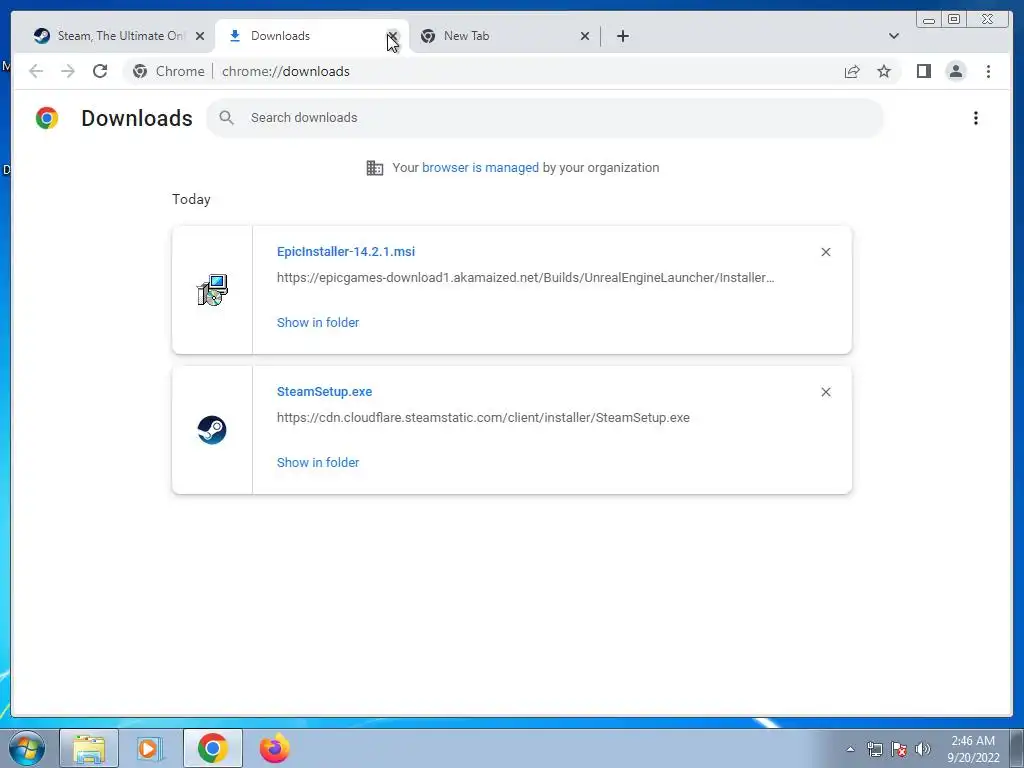Show hidden system tray icons
Image resolution: width=1024 pixels, height=768 pixels.
point(850,749)
